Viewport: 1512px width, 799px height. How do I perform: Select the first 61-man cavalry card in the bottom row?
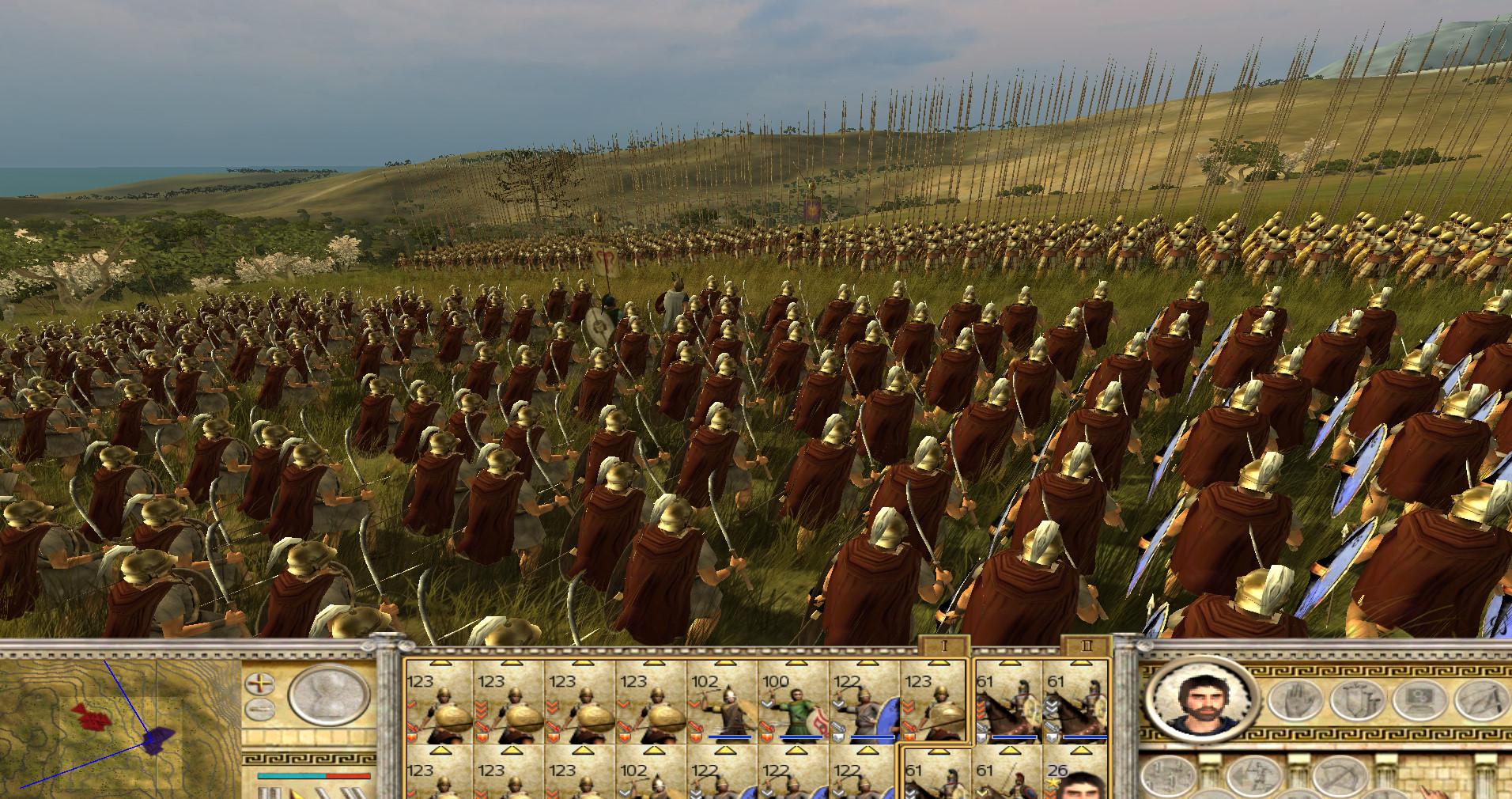pos(938,775)
